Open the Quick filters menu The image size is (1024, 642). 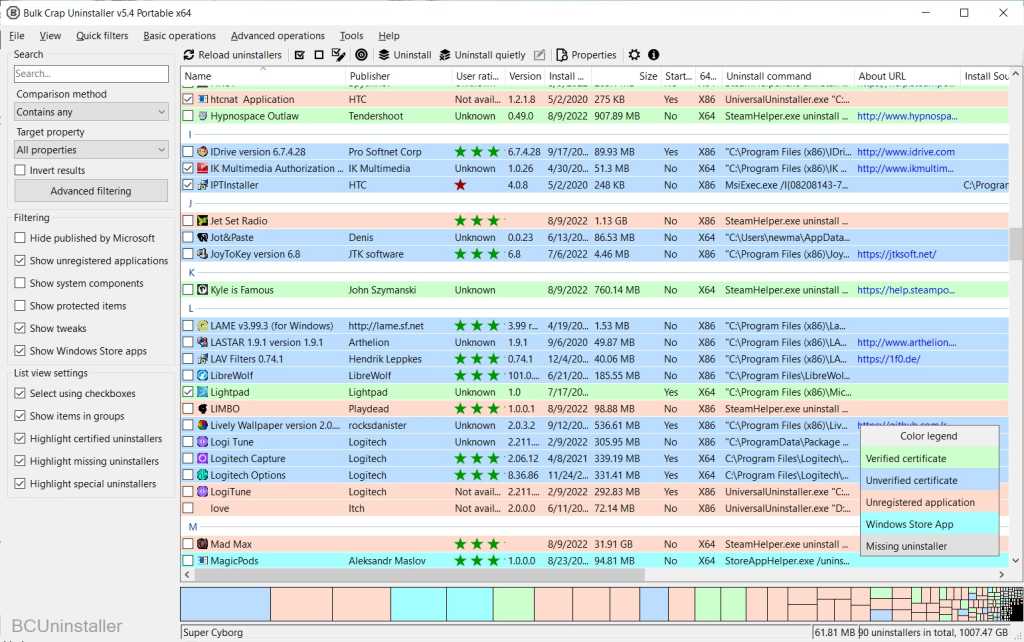point(102,36)
